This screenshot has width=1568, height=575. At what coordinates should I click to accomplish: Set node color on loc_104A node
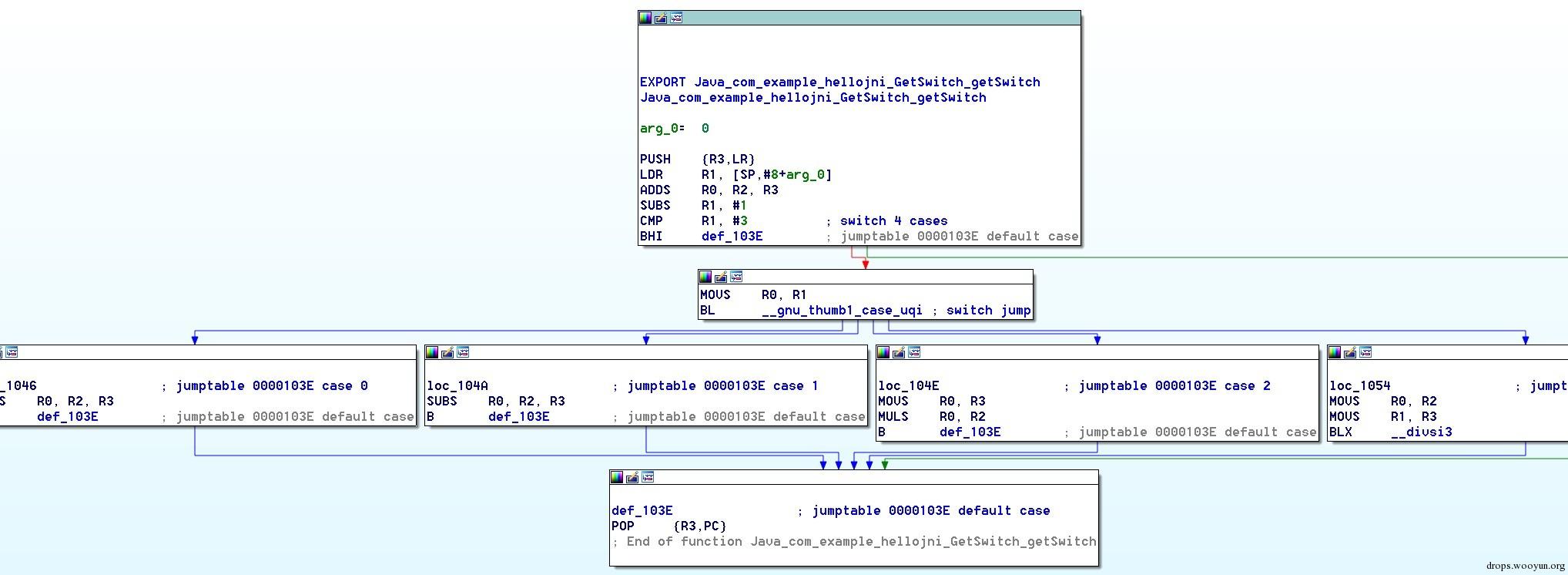[432, 352]
